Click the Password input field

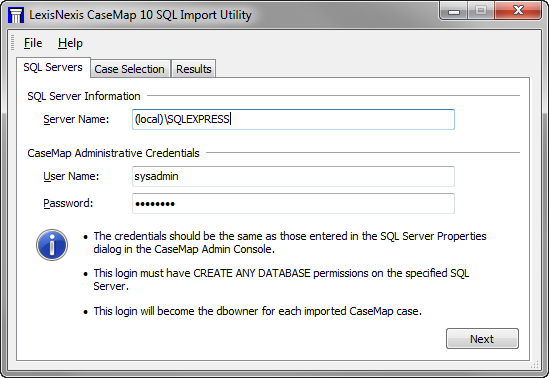click(x=293, y=203)
